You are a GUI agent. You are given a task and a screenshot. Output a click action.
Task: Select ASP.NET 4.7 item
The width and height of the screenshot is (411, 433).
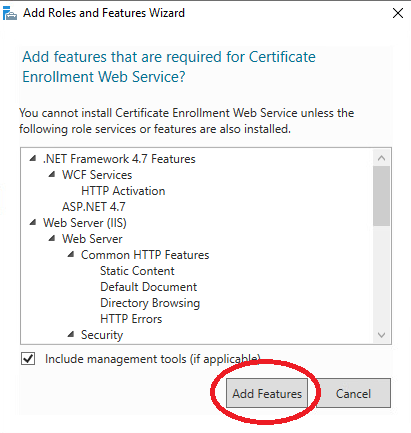pyautogui.click(x=94, y=207)
